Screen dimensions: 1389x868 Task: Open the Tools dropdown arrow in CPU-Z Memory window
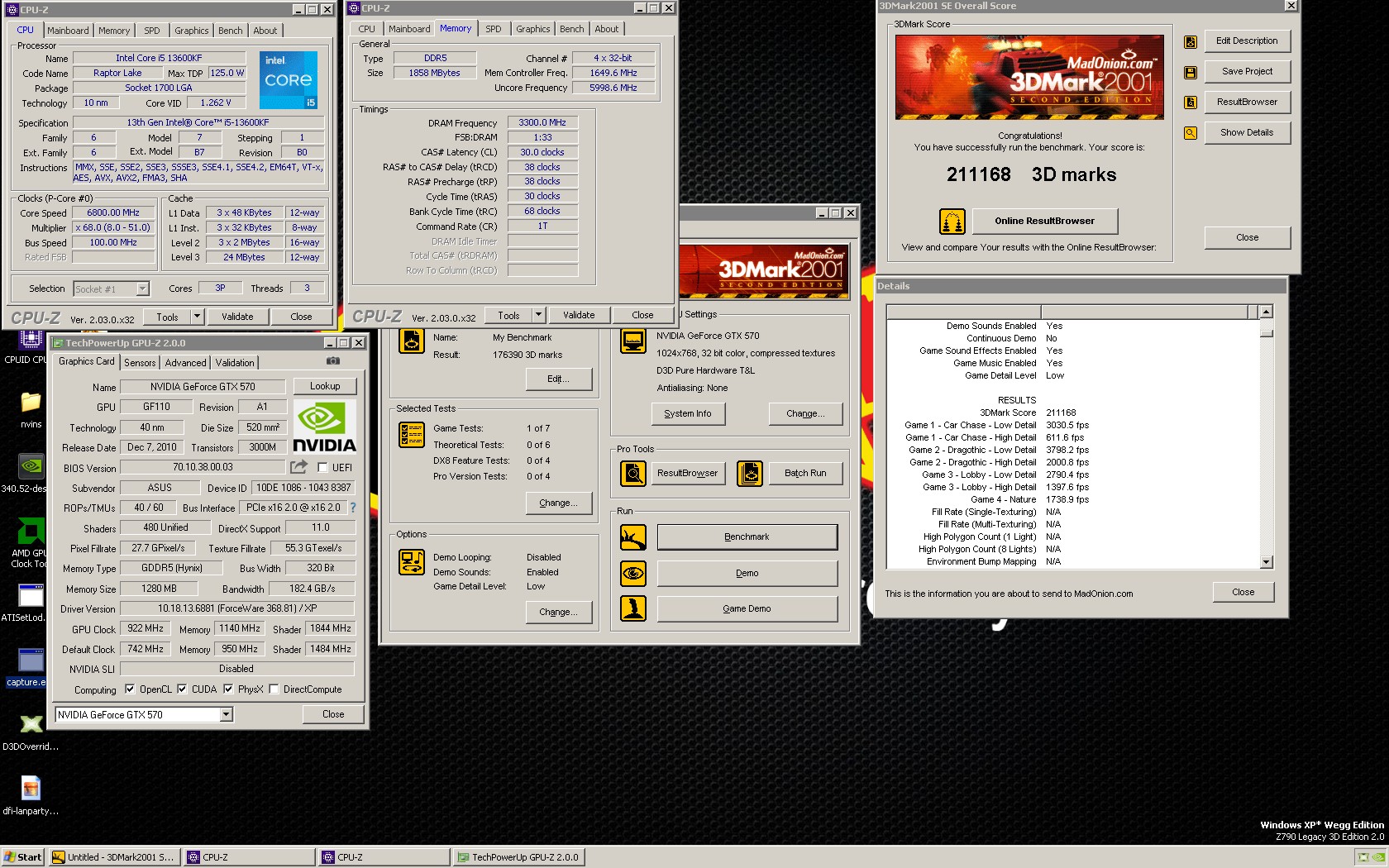pos(538,315)
